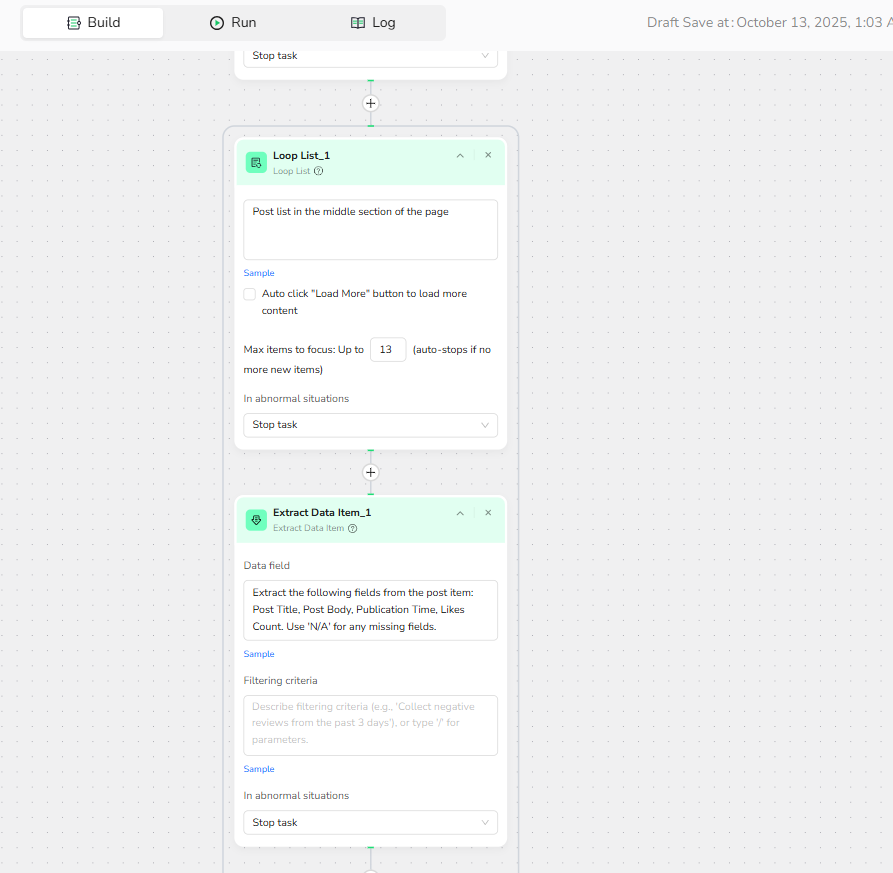Open Loop List abnormal situations dropdown

tap(370, 425)
